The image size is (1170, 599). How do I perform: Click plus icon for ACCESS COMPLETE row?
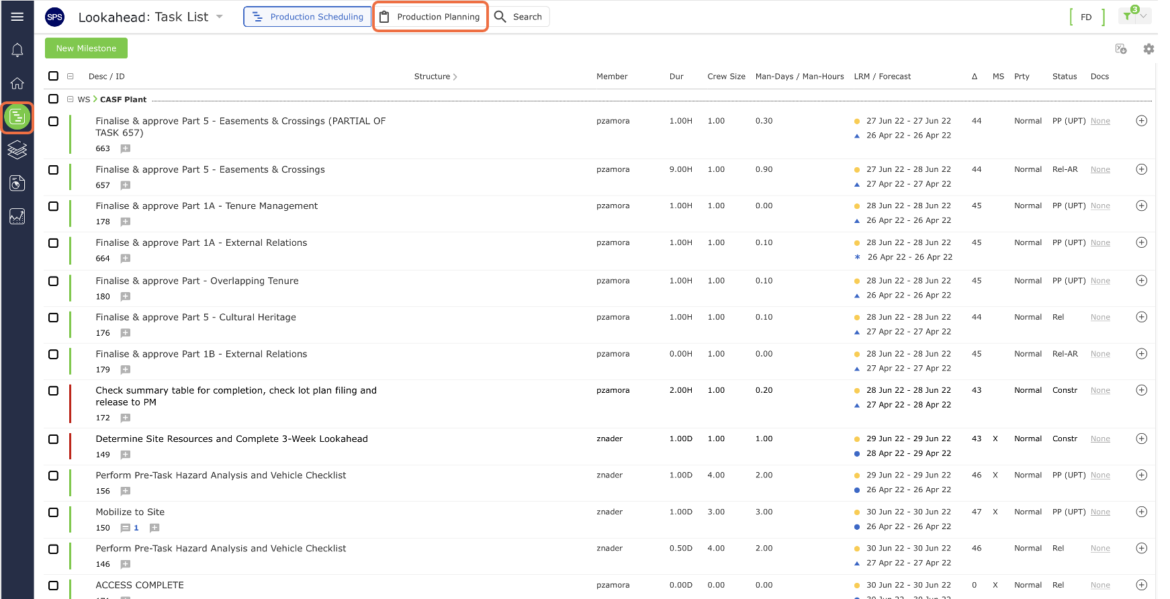pyautogui.click(x=1141, y=585)
